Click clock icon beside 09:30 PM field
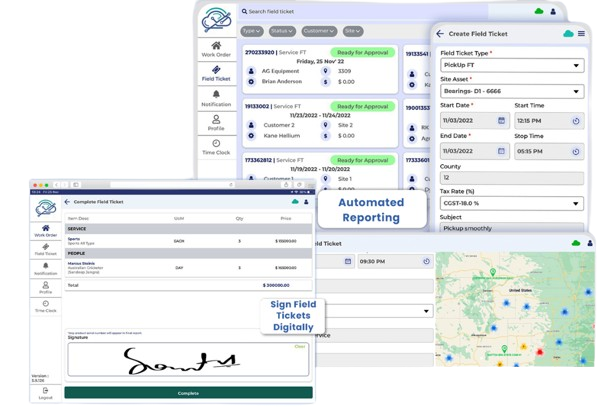This screenshot has height=408, width=612. (x=426, y=261)
